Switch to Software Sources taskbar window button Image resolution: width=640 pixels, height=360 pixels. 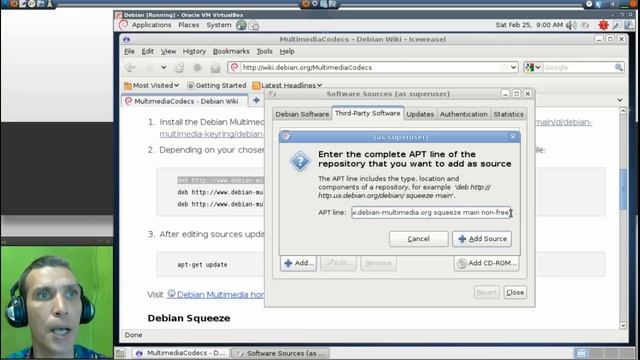[x=280, y=353]
